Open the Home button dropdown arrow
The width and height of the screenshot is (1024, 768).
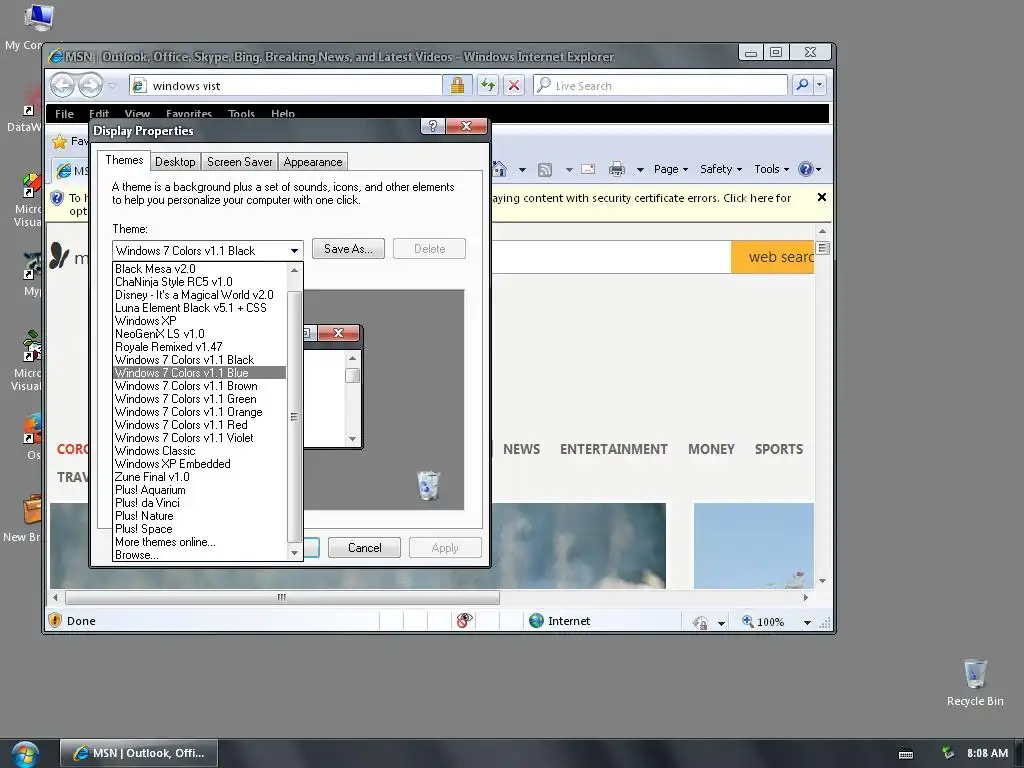[x=522, y=170]
